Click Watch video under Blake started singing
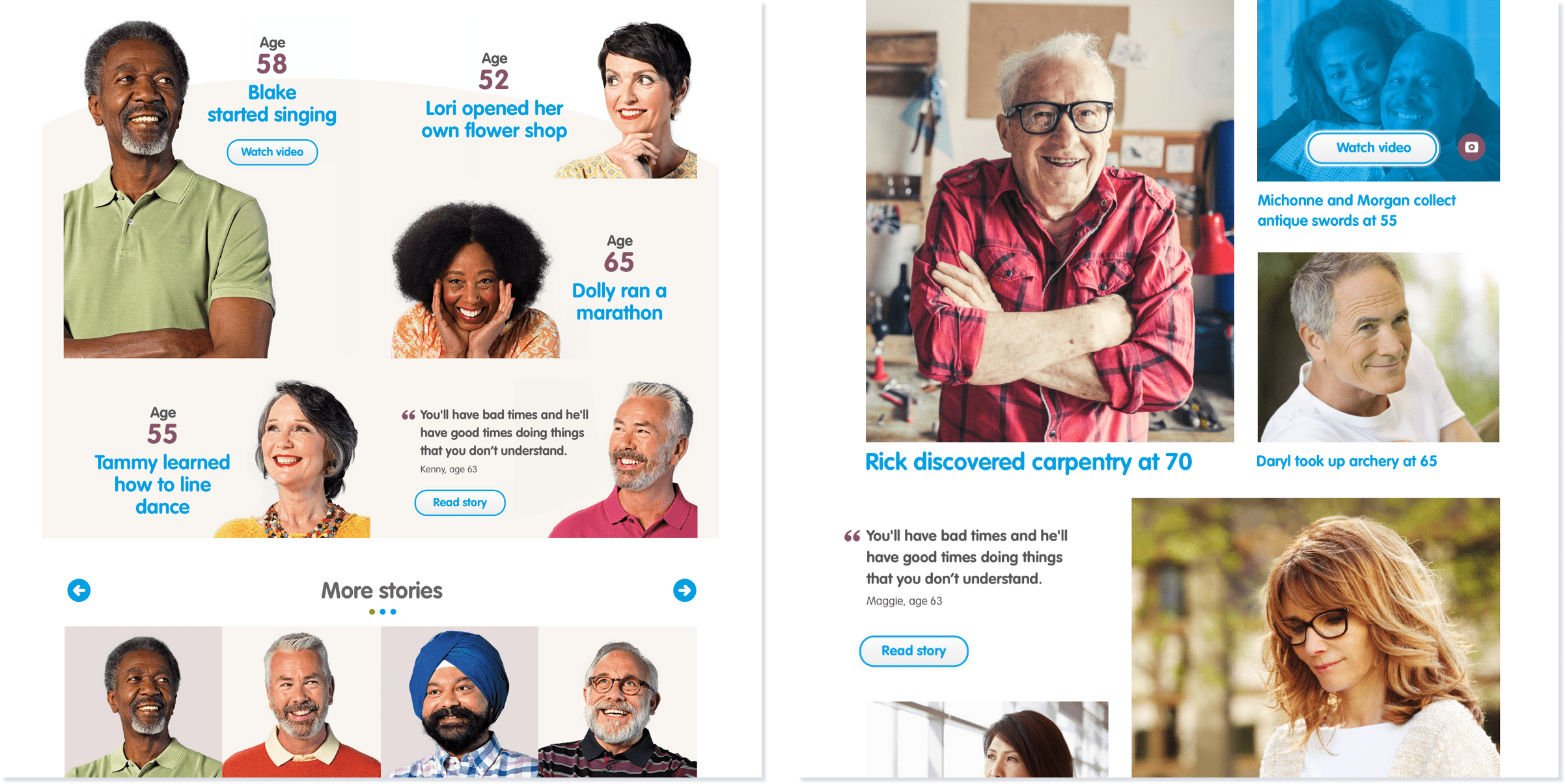 pyautogui.click(x=272, y=152)
